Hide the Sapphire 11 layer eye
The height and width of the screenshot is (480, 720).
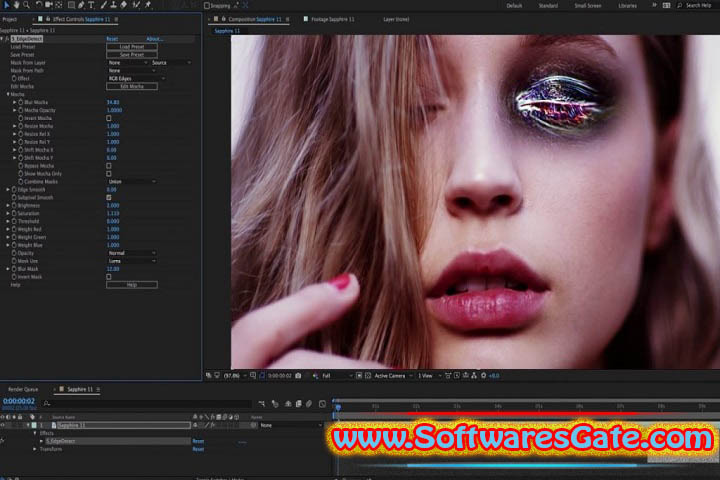click(2, 425)
